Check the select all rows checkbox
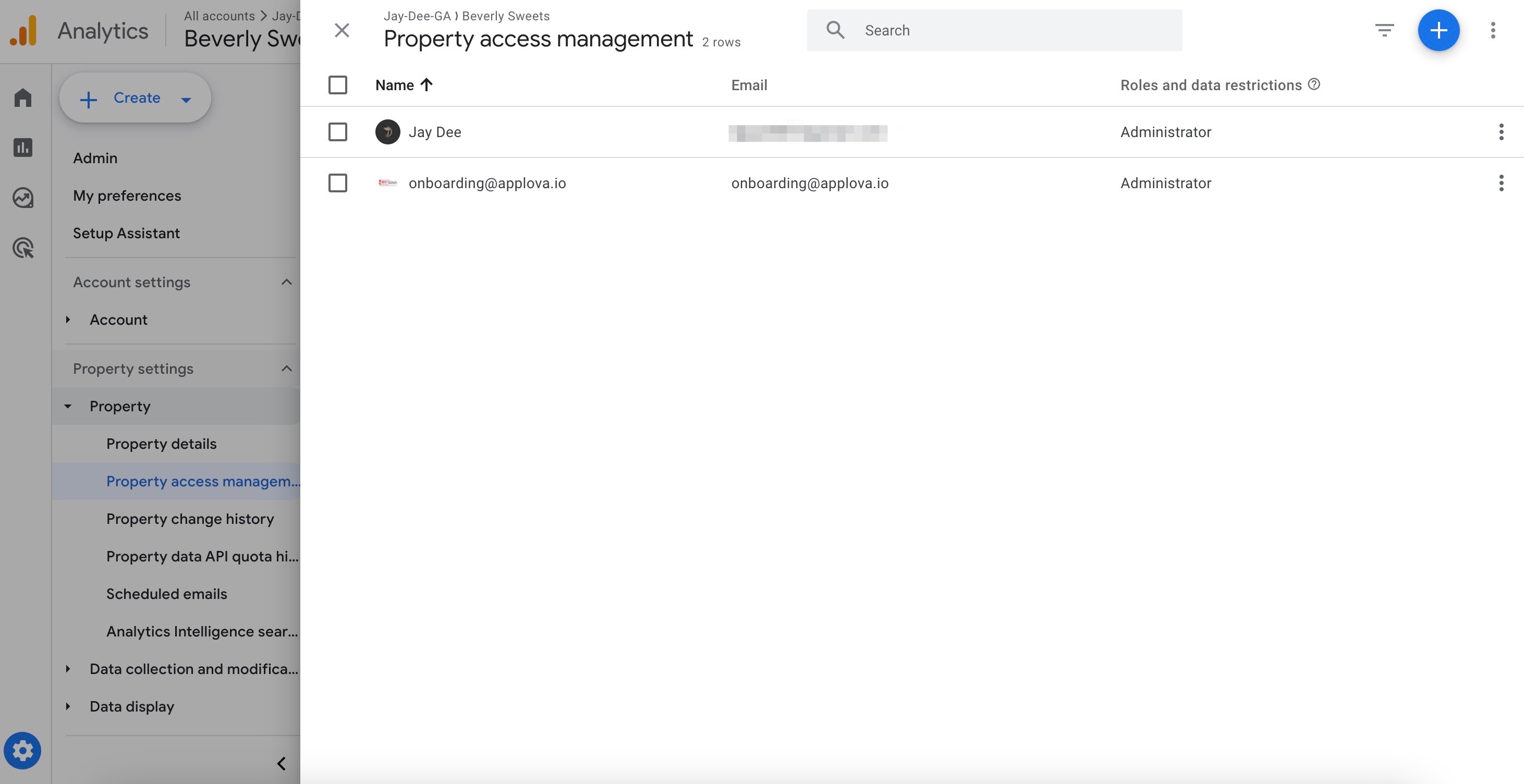 (338, 84)
